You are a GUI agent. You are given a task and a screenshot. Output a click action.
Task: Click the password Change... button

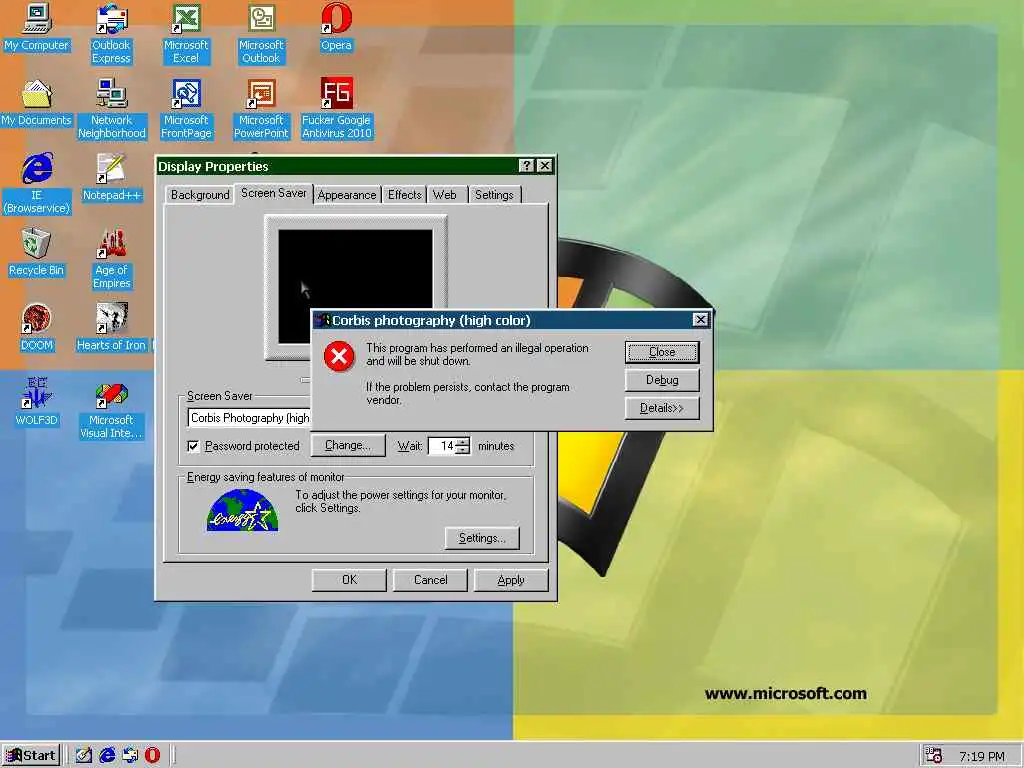click(347, 445)
